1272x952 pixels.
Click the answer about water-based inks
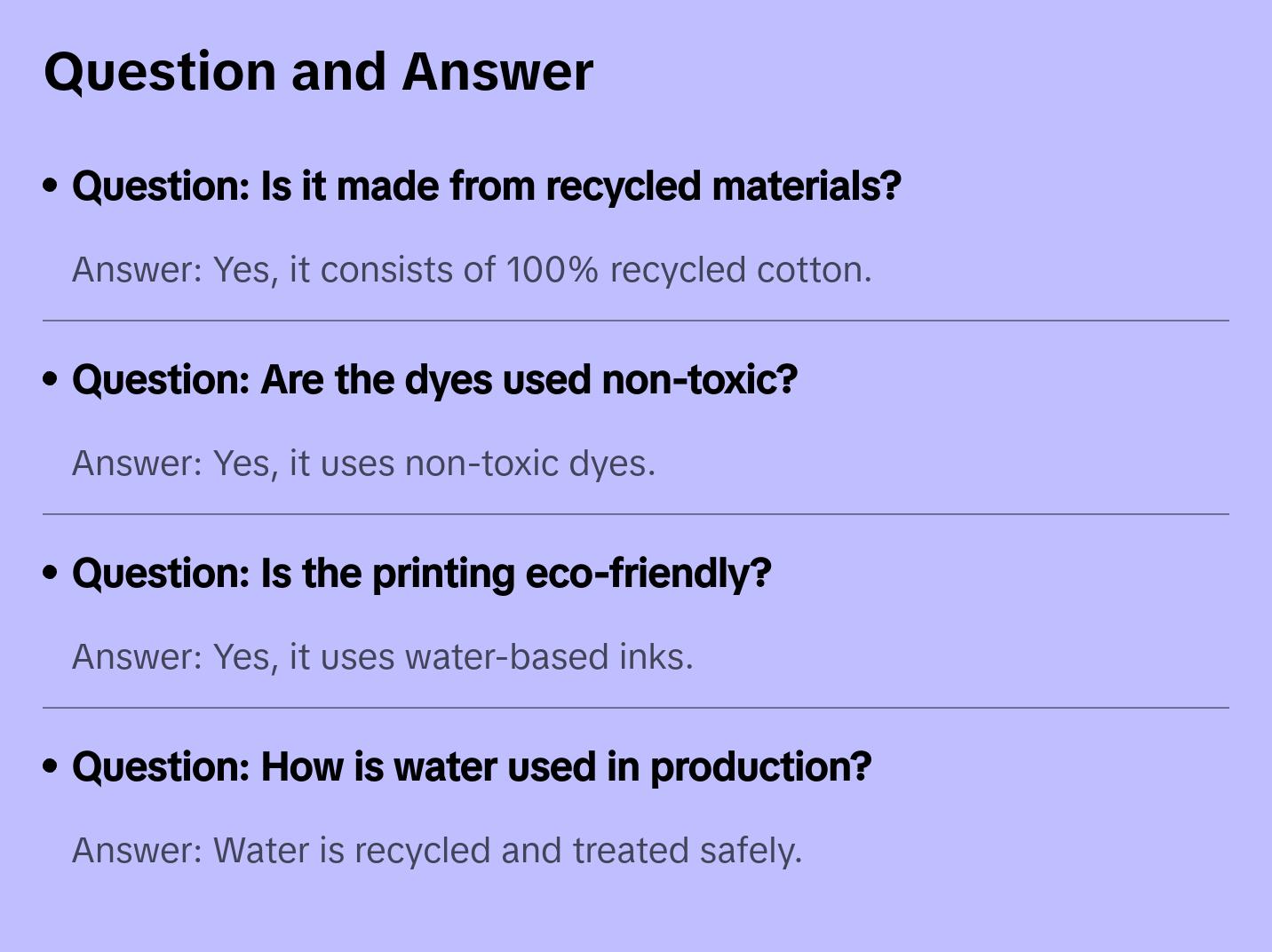[382, 657]
